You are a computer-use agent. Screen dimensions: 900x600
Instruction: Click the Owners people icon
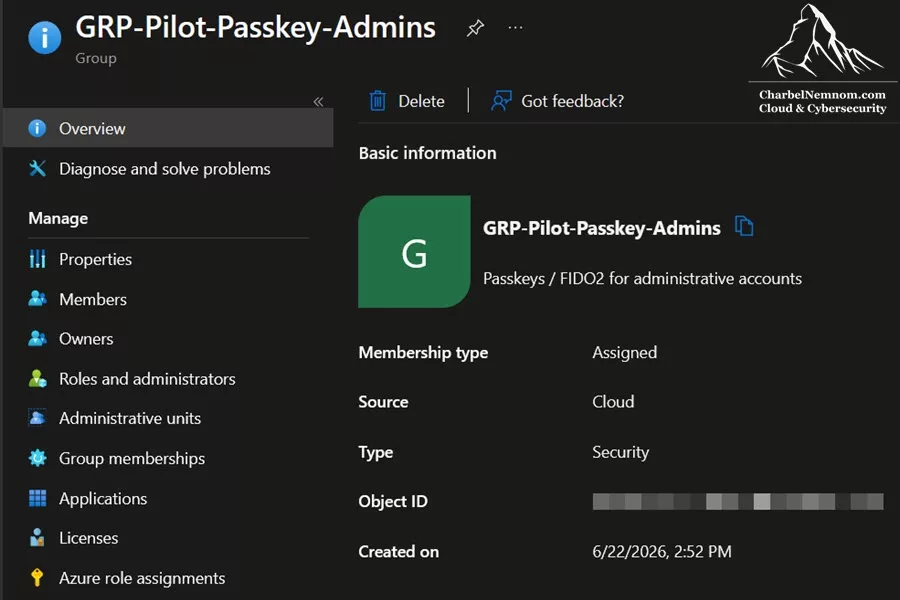pos(37,339)
